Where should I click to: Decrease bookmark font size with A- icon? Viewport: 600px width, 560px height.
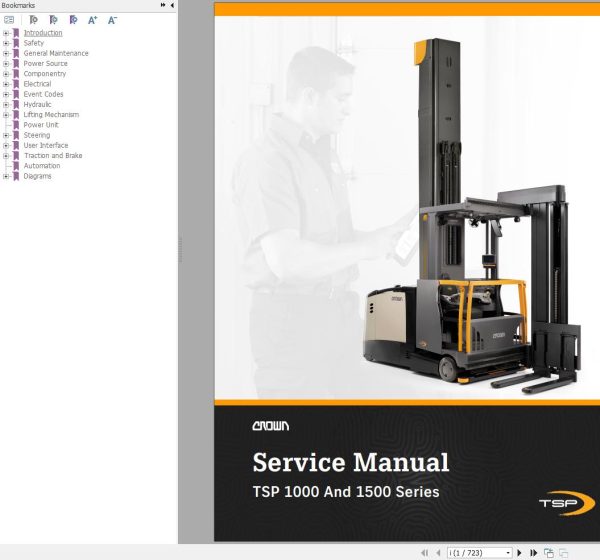[112, 20]
